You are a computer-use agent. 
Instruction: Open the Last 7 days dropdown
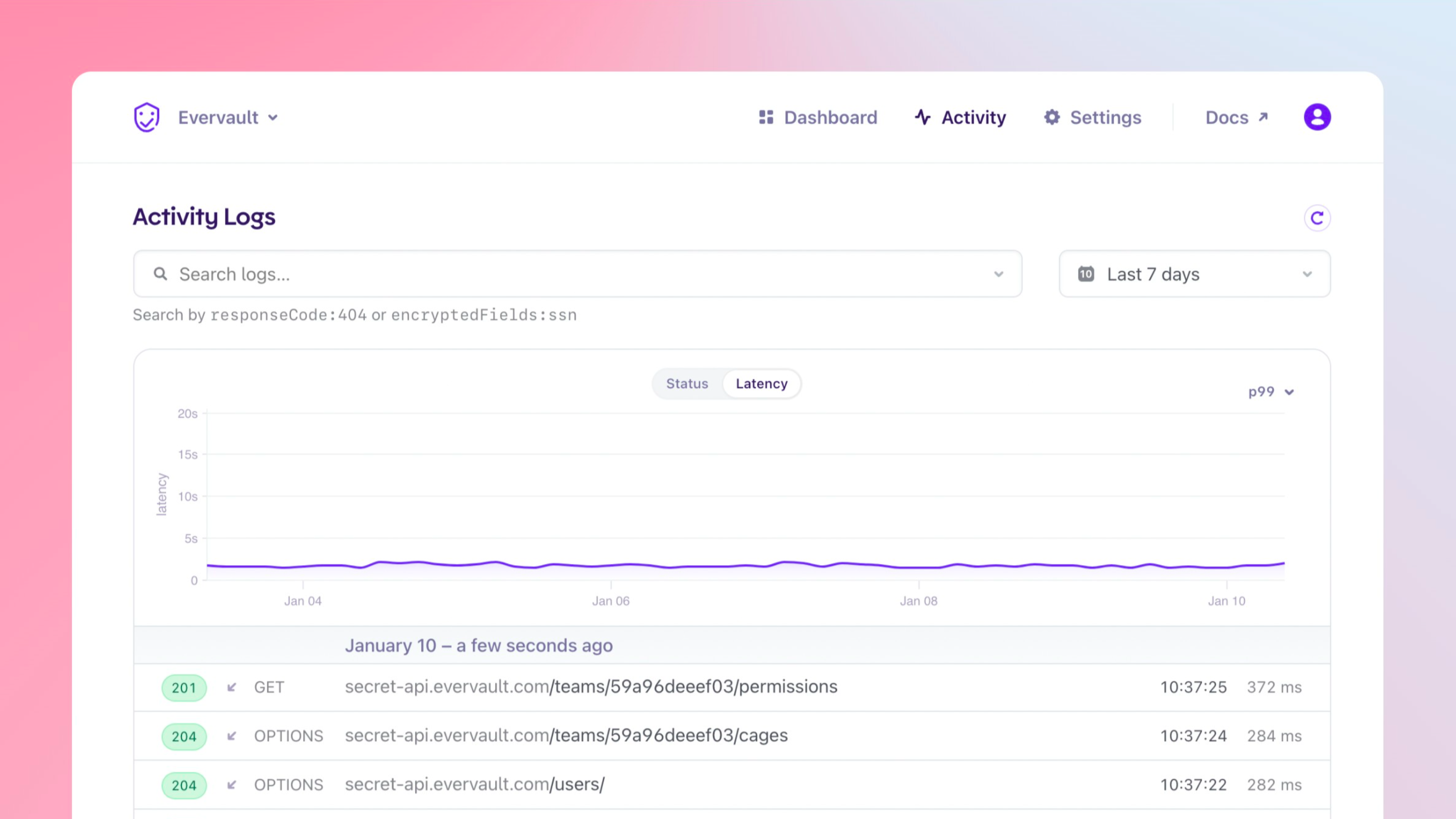pos(1194,274)
